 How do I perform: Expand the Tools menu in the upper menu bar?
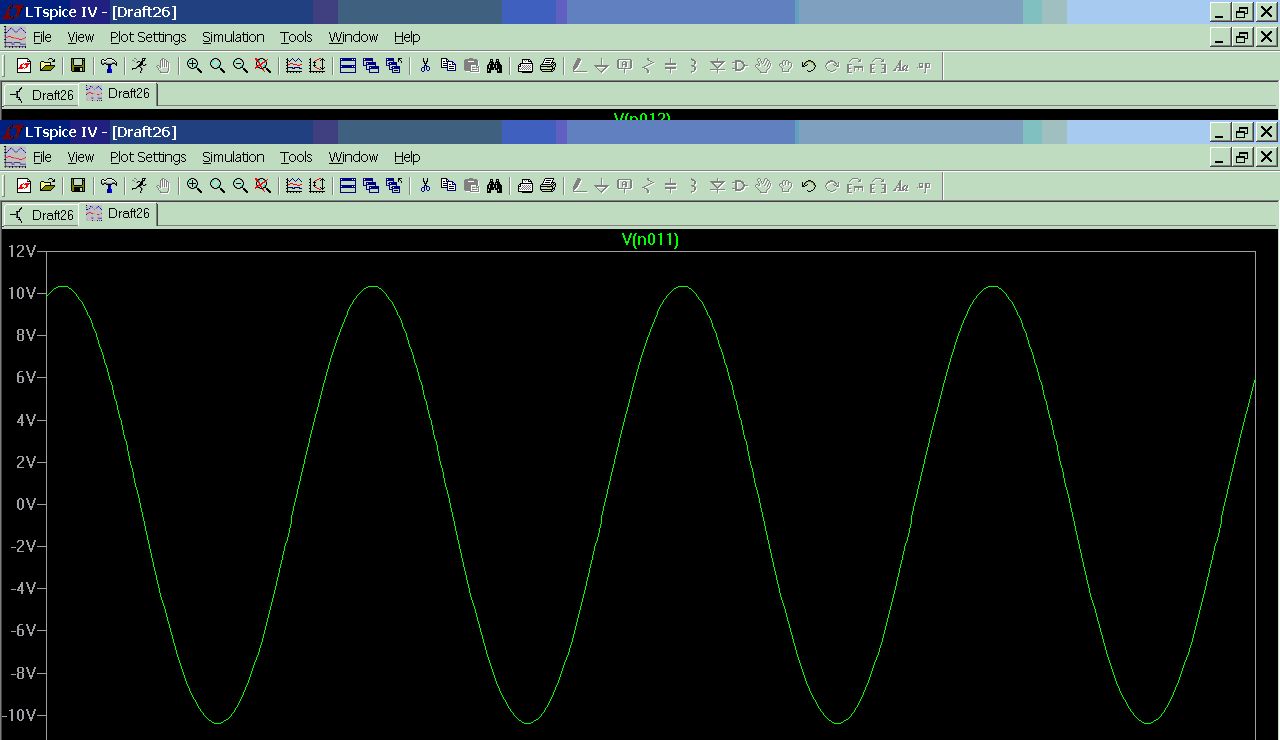[296, 37]
